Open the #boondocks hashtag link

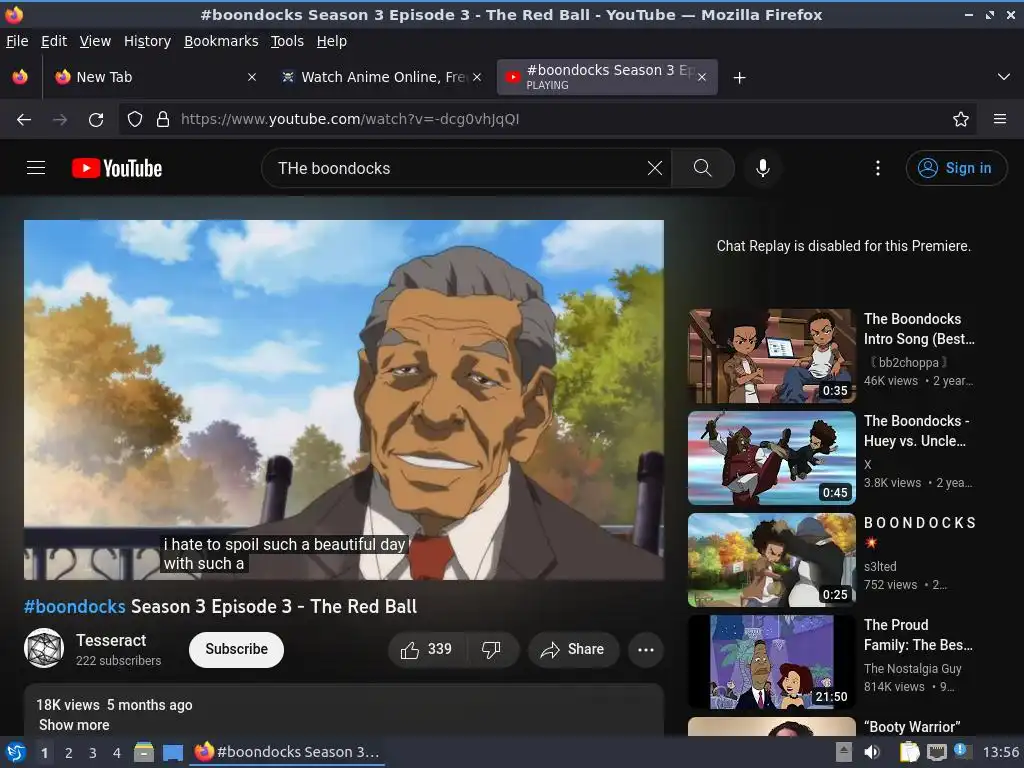[74, 607]
